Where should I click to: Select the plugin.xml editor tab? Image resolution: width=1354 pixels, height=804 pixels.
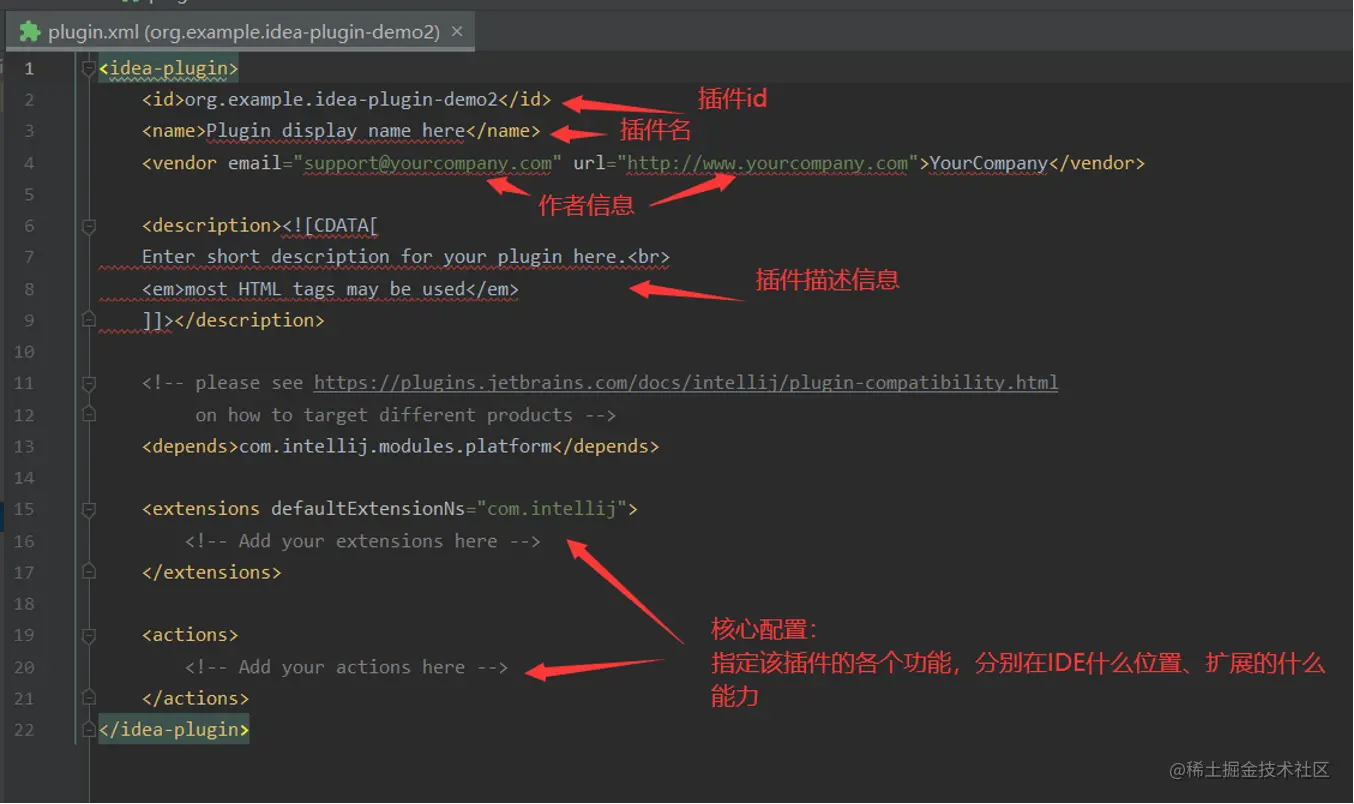pyautogui.click(x=240, y=32)
